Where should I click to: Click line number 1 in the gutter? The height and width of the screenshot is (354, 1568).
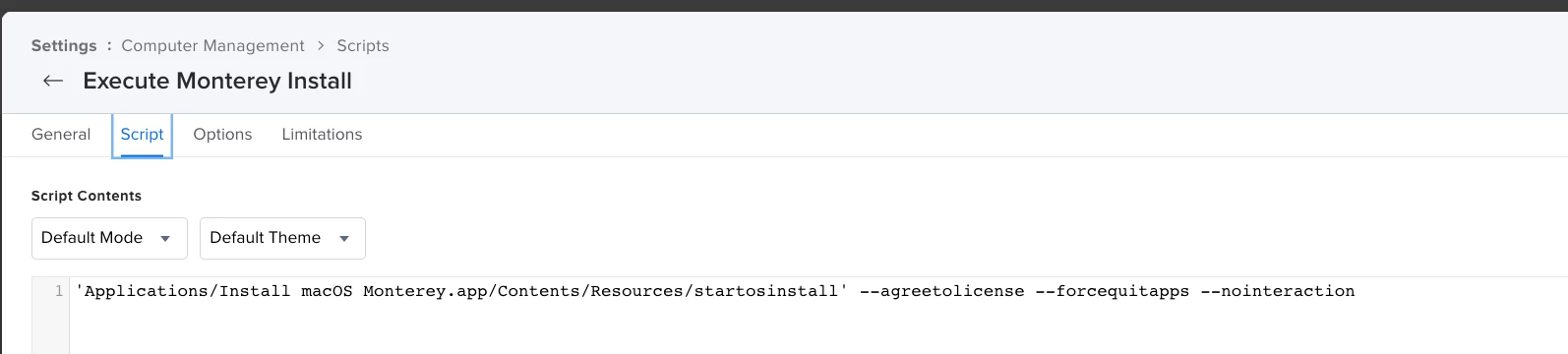coord(58,291)
